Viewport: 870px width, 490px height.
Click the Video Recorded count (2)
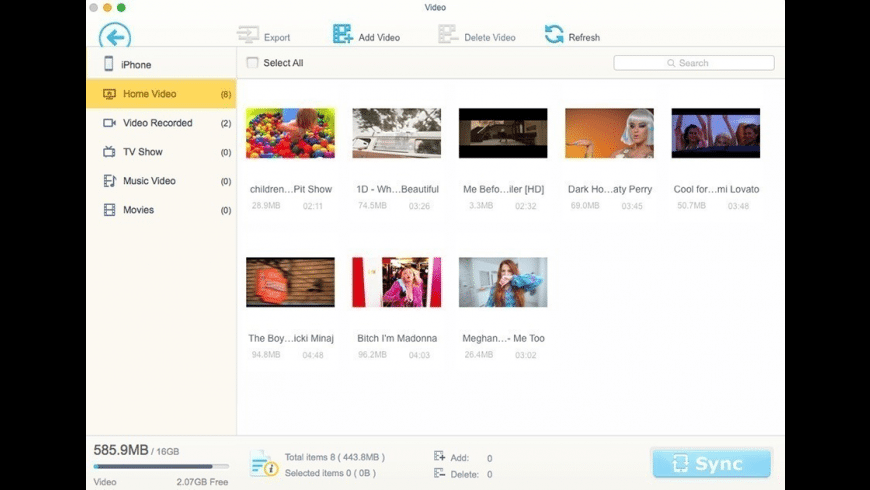point(226,123)
